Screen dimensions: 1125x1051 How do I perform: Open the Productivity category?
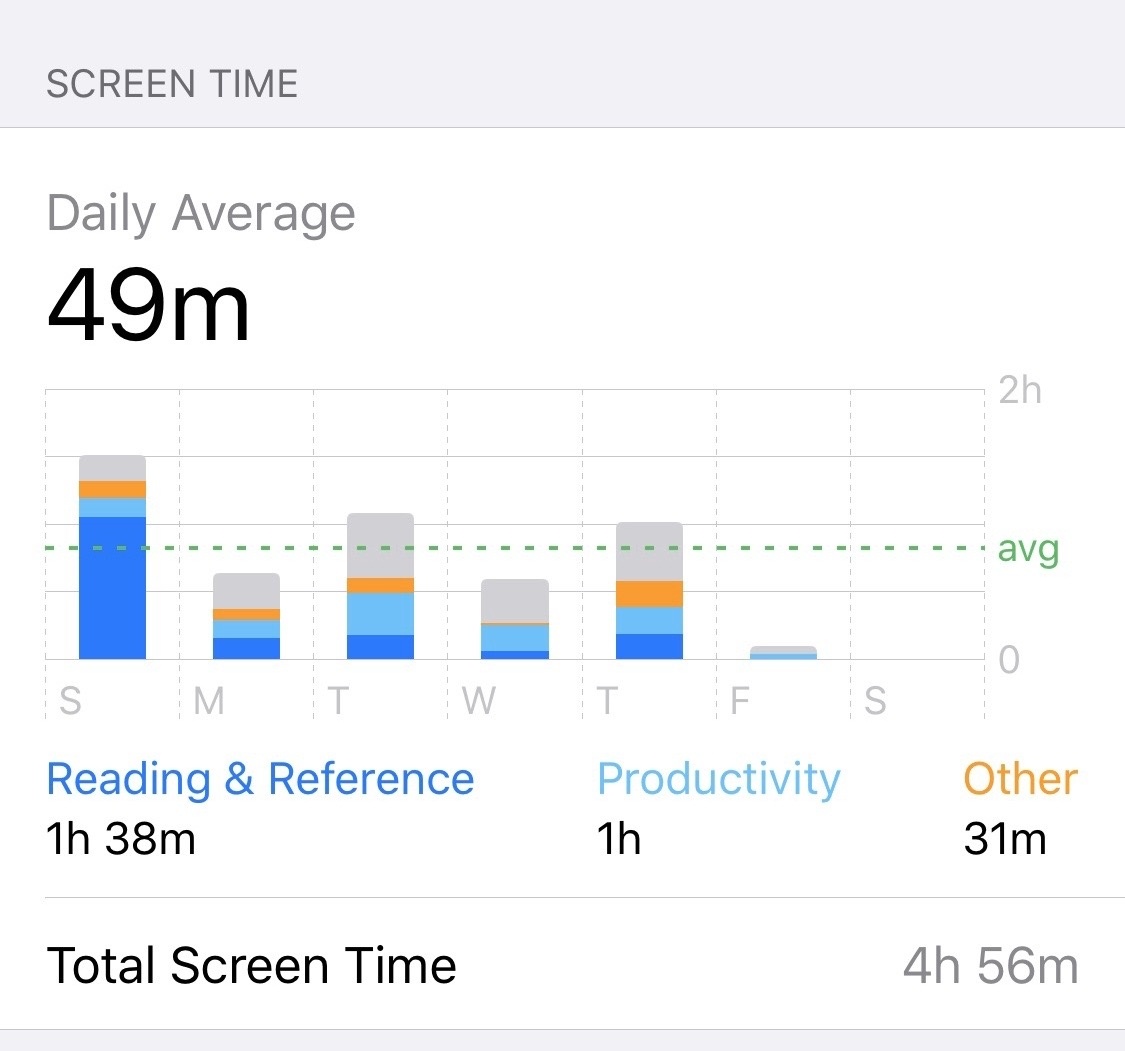pos(718,779)
